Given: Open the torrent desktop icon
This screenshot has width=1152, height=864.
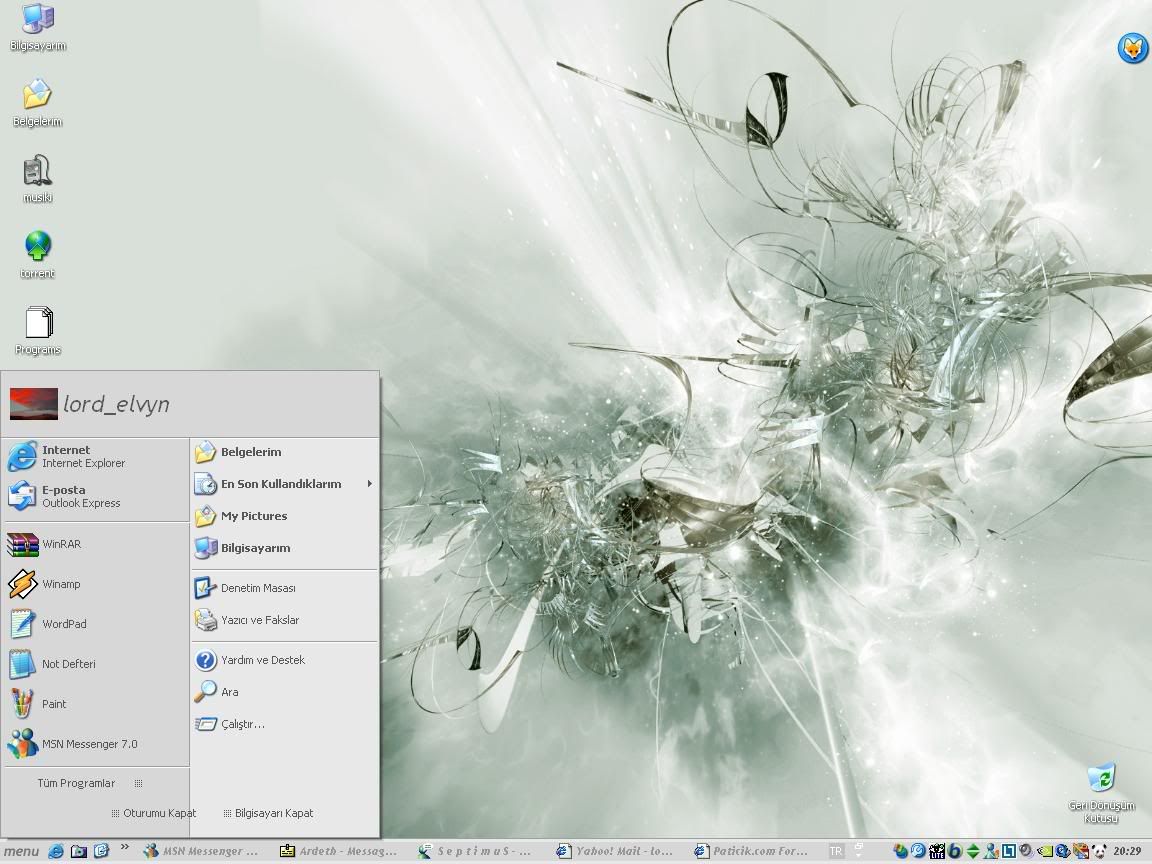Looking at the screenshot, I should [38, 247].
